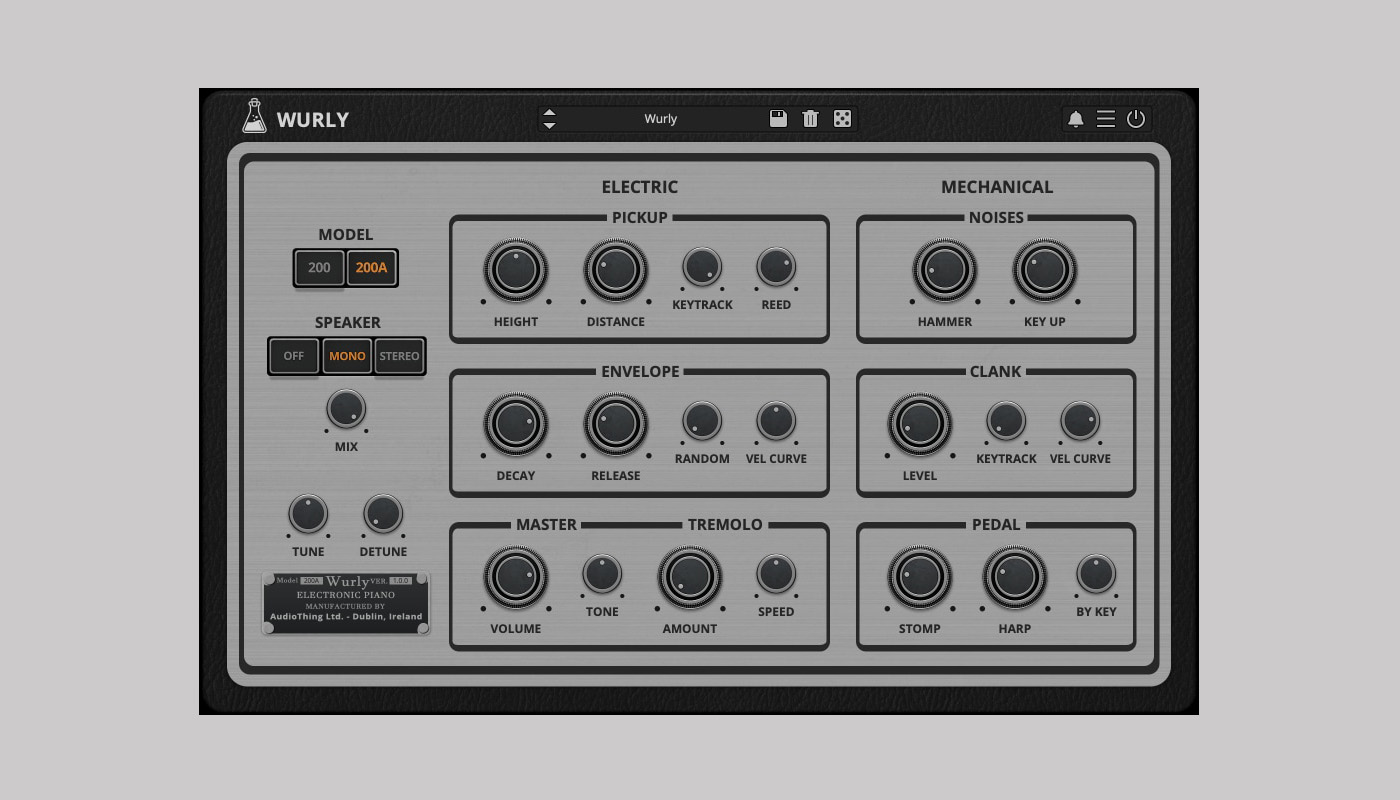
Task: Click the pickup DISTANCE knob
Action: [616, 270]
